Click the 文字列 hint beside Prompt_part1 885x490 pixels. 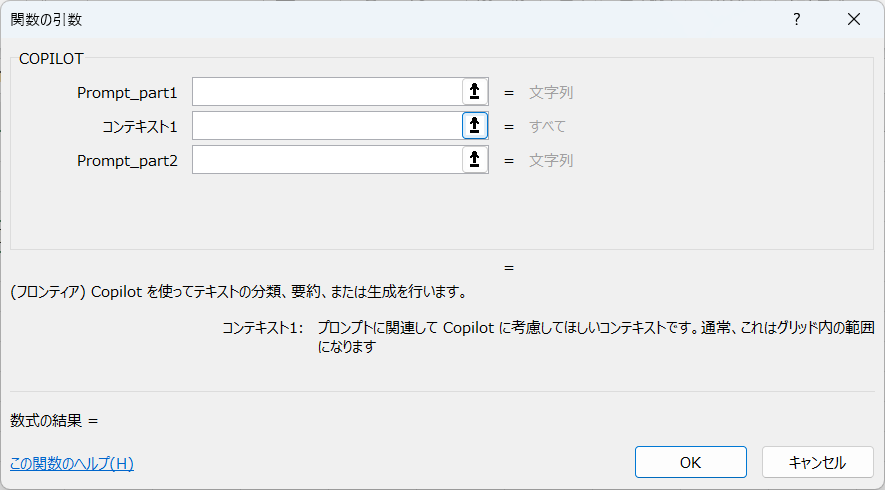(551, 93)
